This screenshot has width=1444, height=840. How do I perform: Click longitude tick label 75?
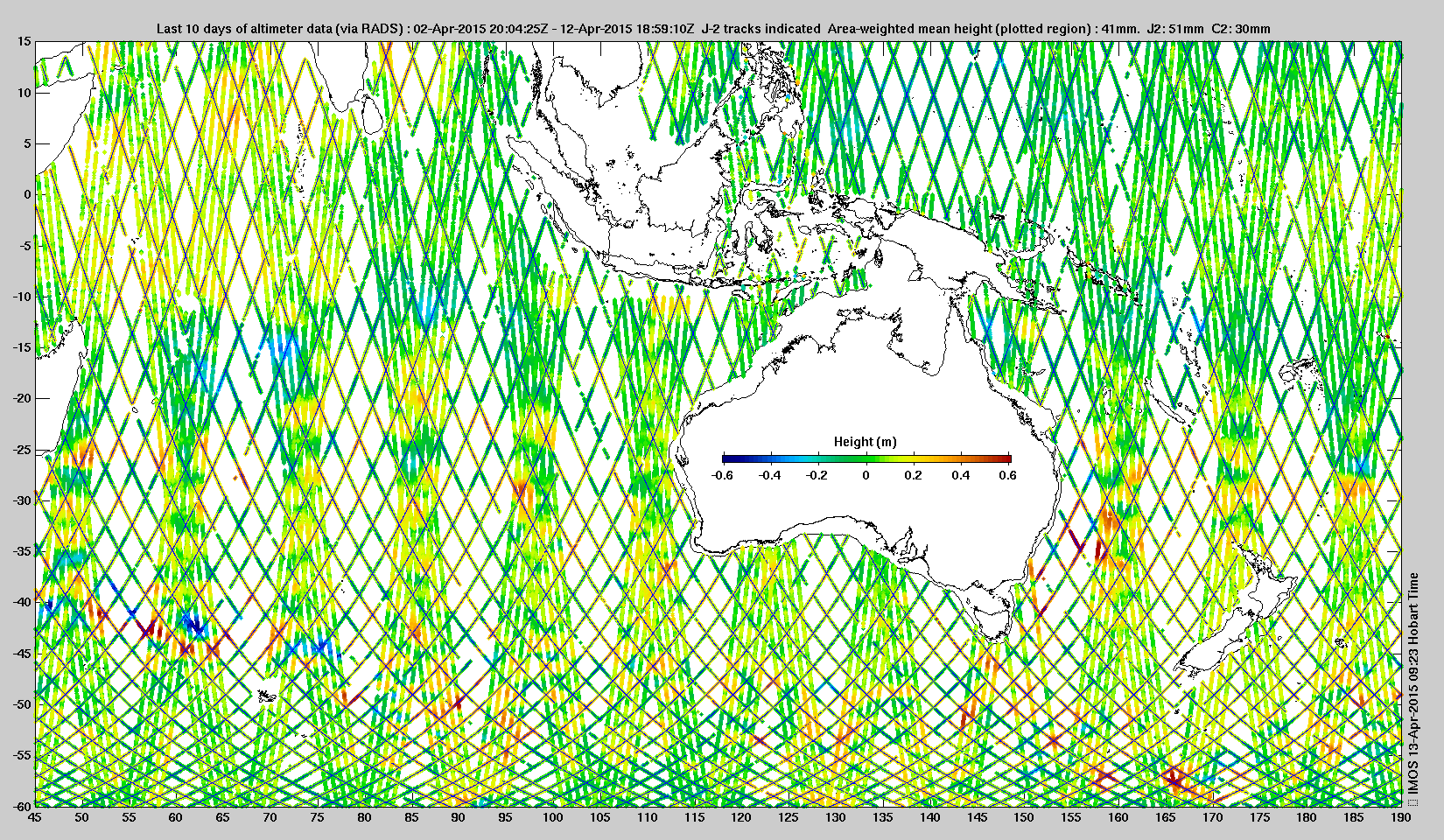tap(317, 817)
